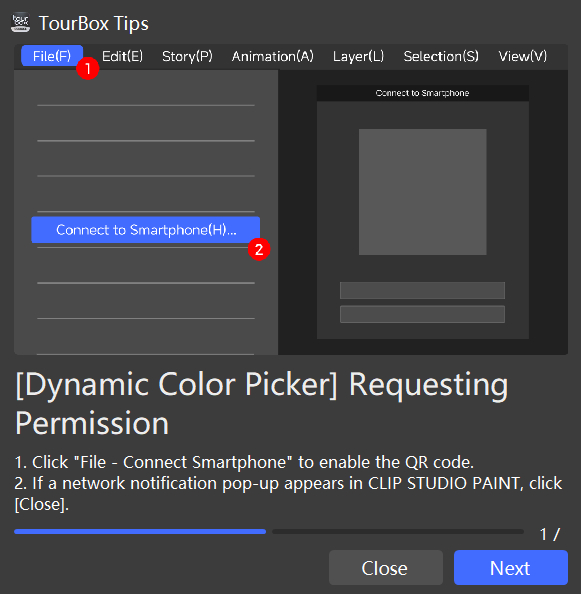Image resolution: width=581 pixels, height=594 pixels.
Task: Click the page counter 1 / text
Action: point(550,535)
